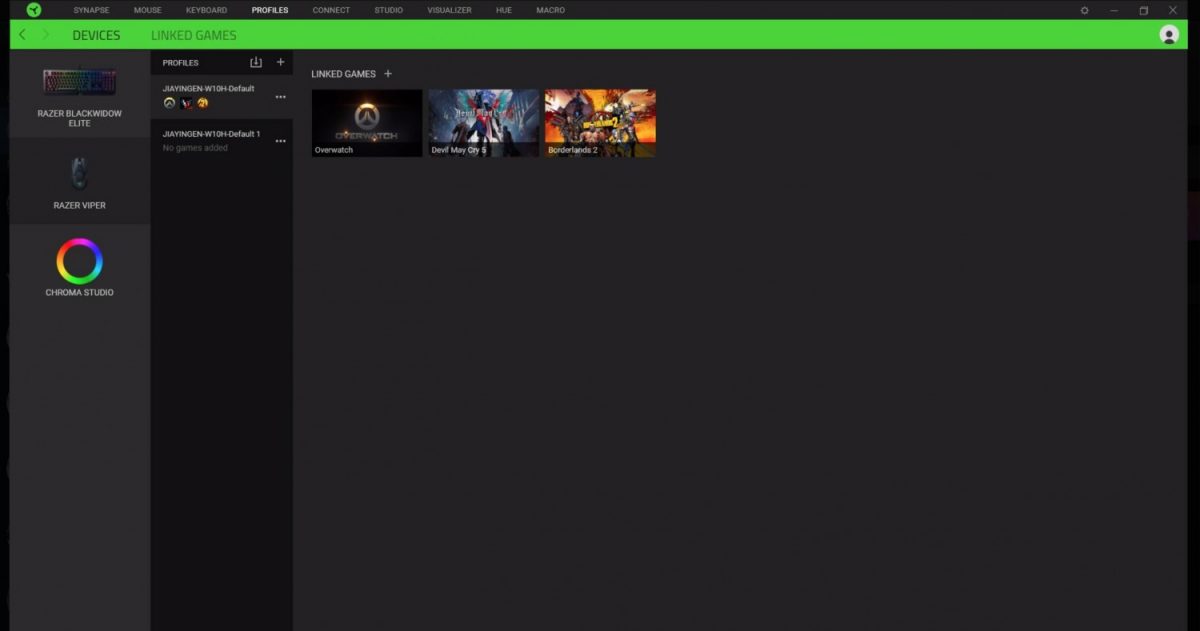Click the PROFILES panel header

click(x=181, y=63)
